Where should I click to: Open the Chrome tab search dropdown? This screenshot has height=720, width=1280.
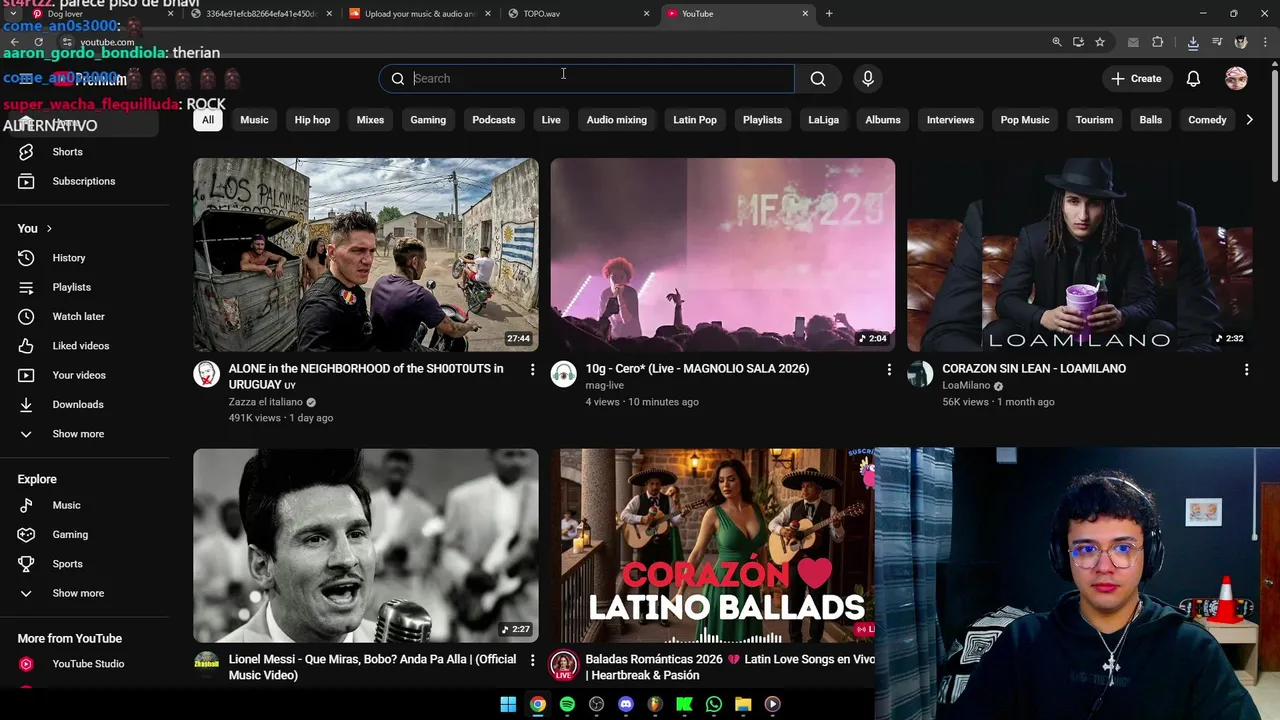(12, 14)
